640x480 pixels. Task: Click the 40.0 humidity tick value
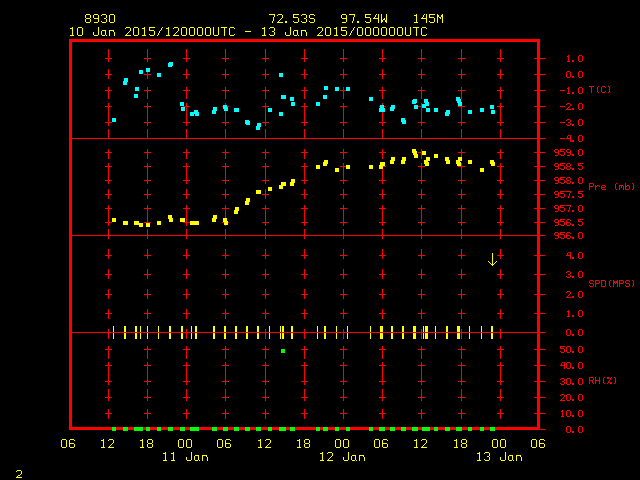pos(571,366)
